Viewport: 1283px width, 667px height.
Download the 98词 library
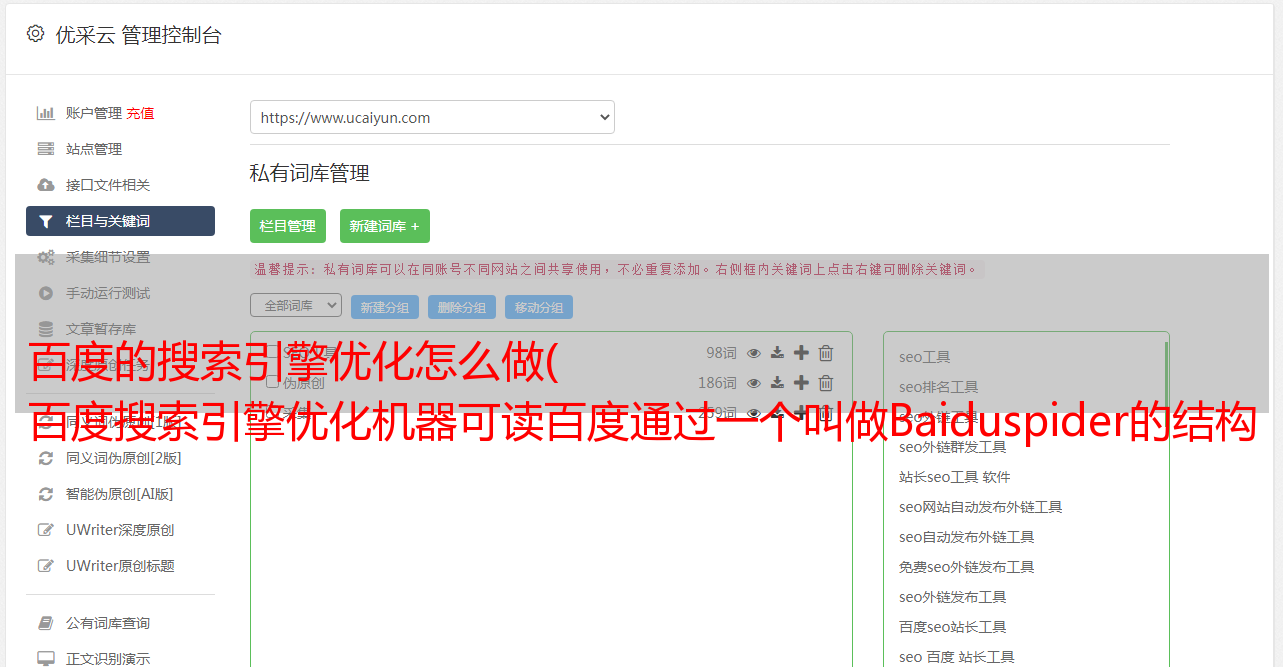[x=777, y=353]
